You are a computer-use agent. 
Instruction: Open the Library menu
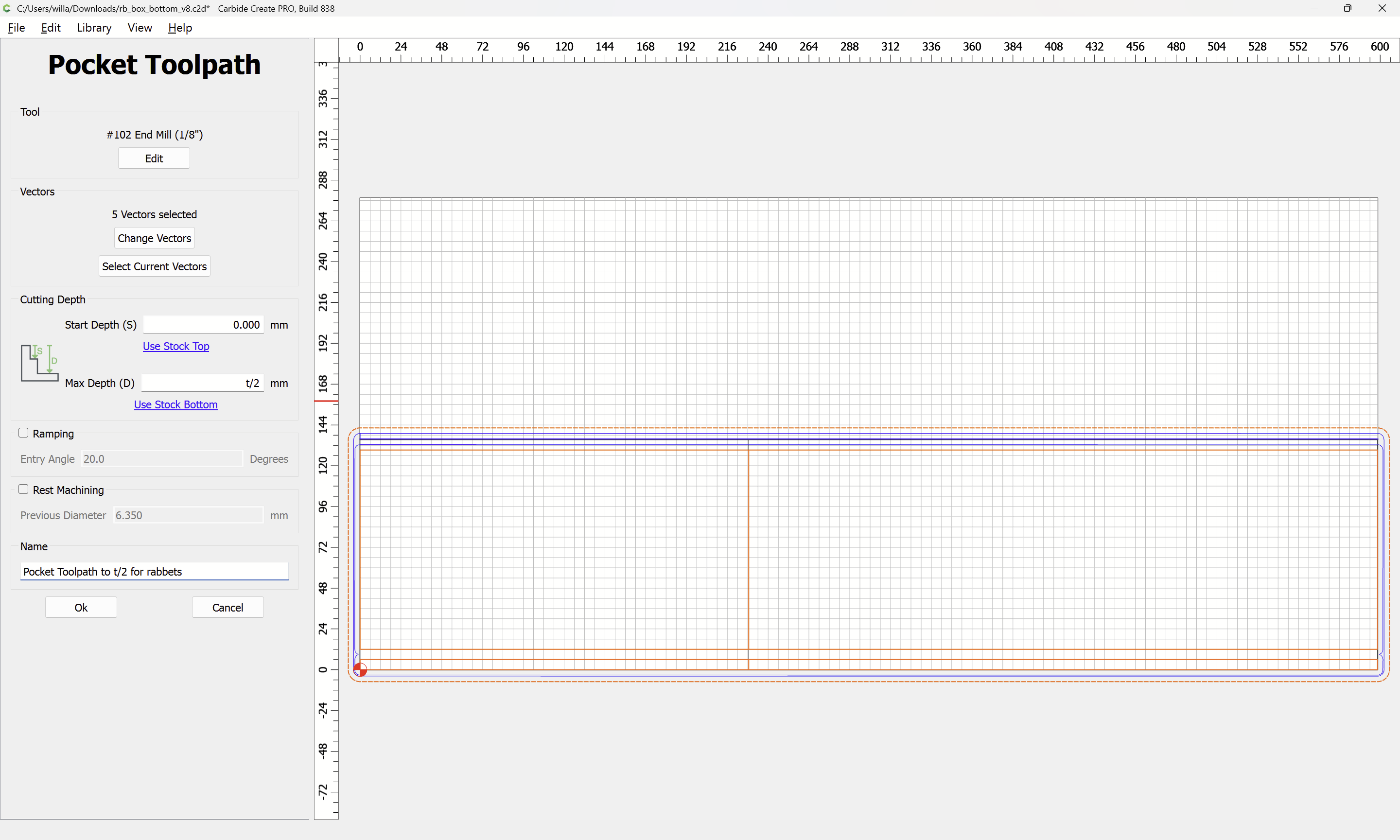point(94,28)
